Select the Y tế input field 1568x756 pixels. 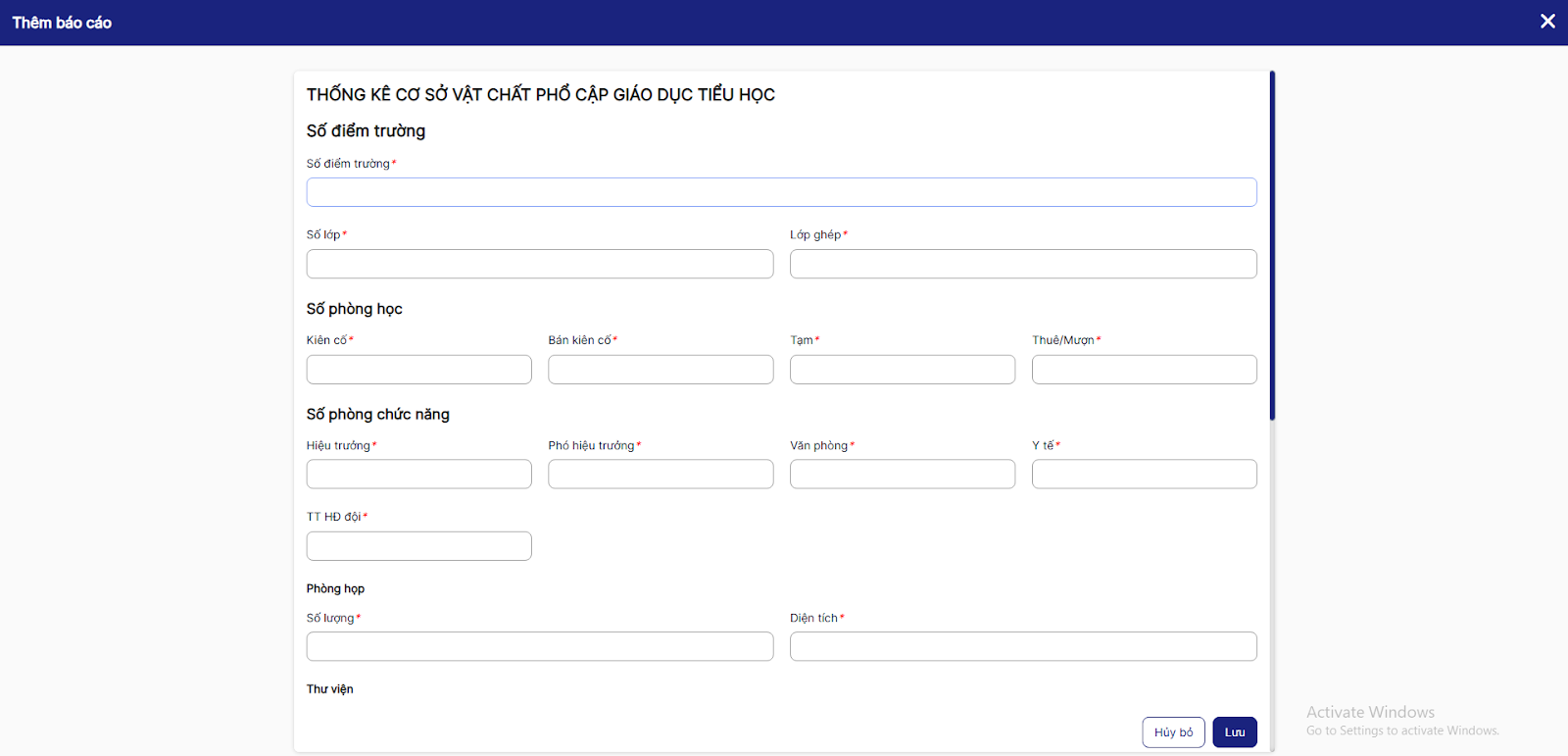1144,475
